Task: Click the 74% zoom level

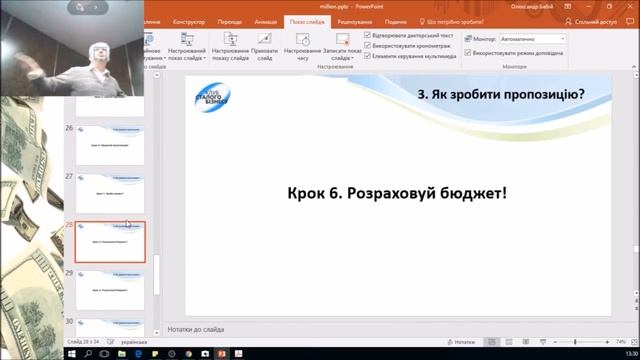Action: point(621,342)
